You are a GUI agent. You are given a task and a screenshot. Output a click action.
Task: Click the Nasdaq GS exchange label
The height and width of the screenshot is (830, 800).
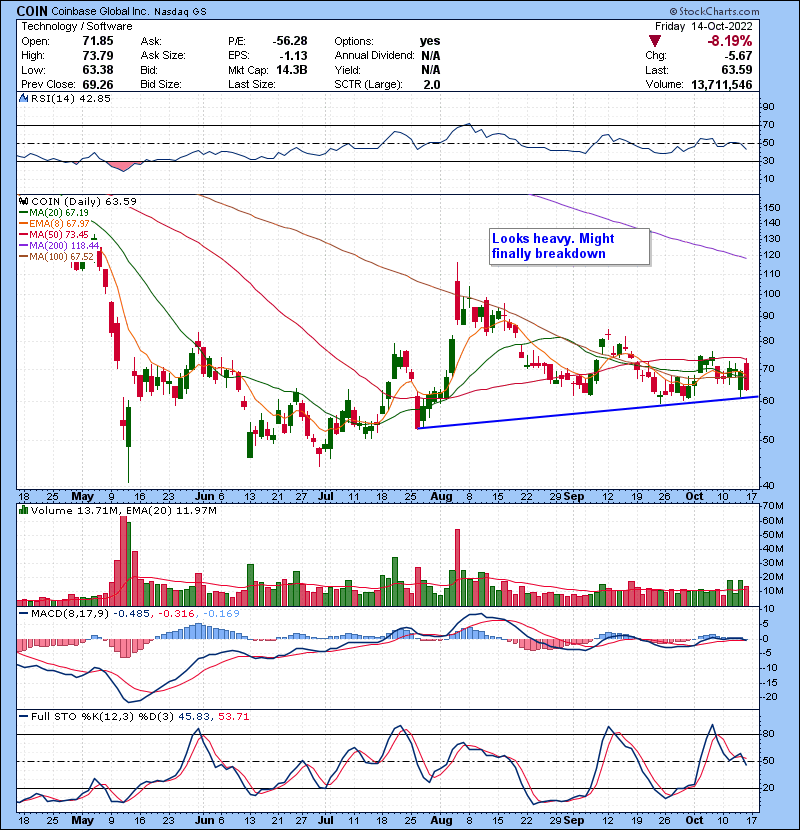(181, 11)
